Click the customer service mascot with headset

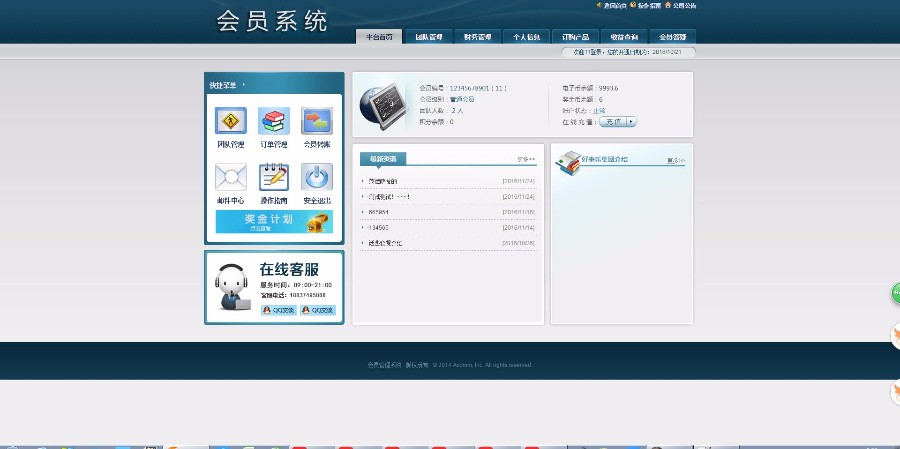(232, 287)
